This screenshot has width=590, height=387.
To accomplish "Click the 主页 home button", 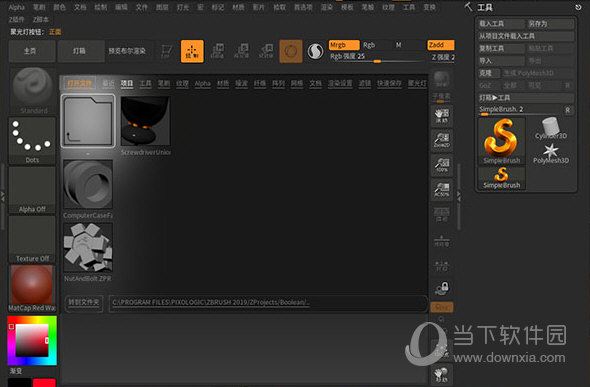I will click(x=32, y=51).
